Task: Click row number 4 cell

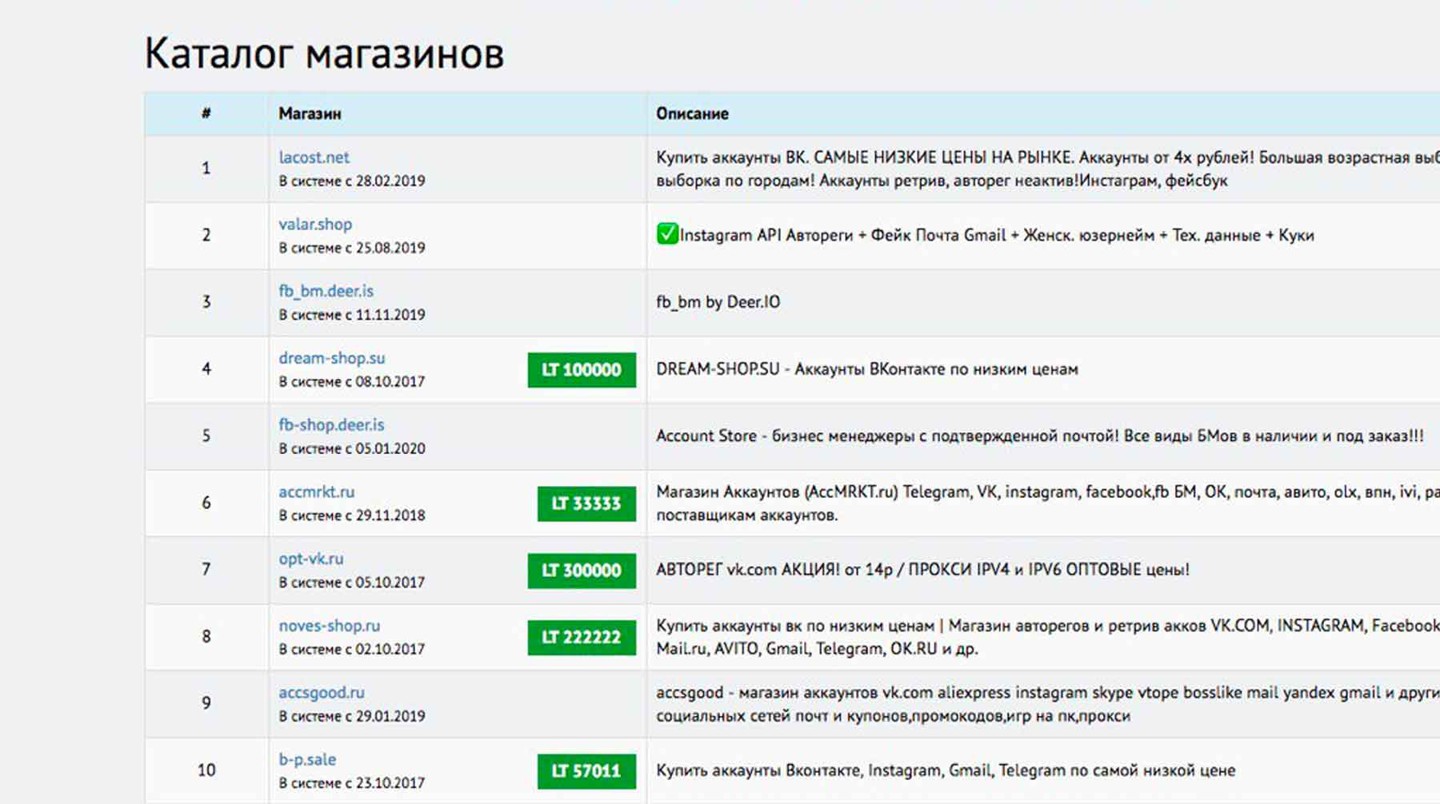Action: click(x=206, y=369)
